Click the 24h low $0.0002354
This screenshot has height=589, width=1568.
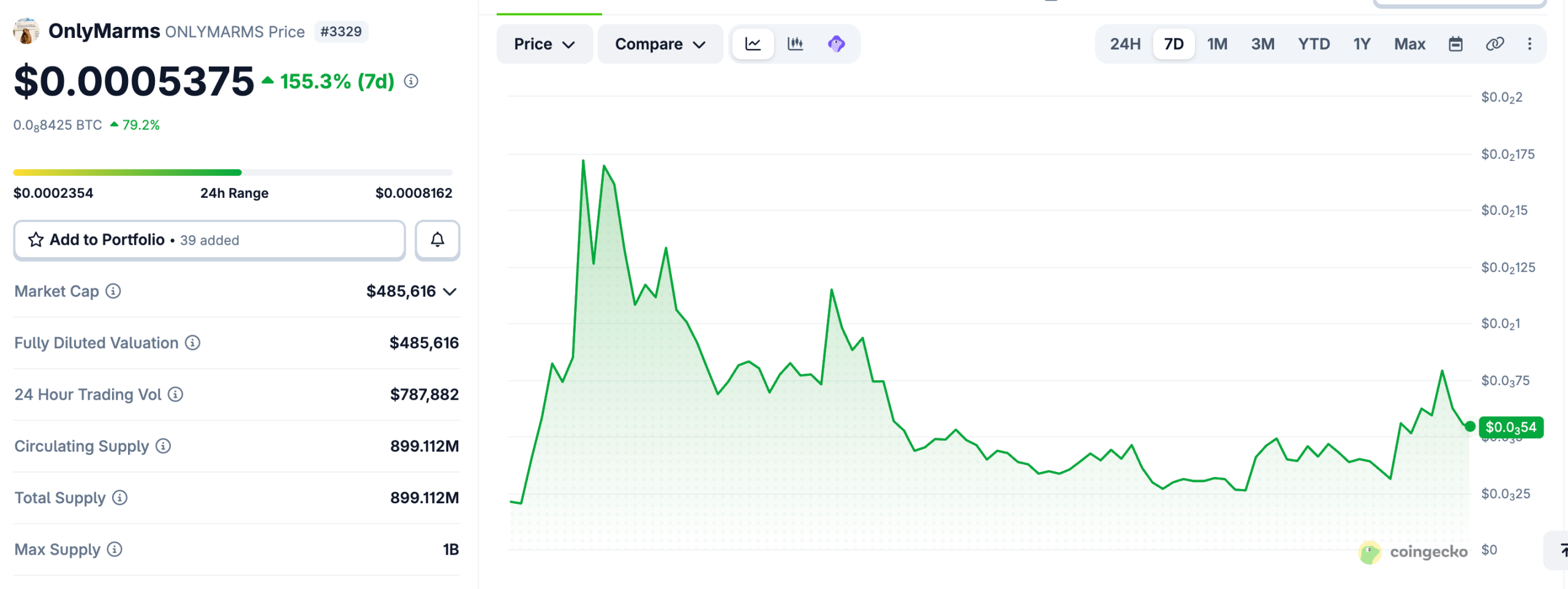coord(53,193)
